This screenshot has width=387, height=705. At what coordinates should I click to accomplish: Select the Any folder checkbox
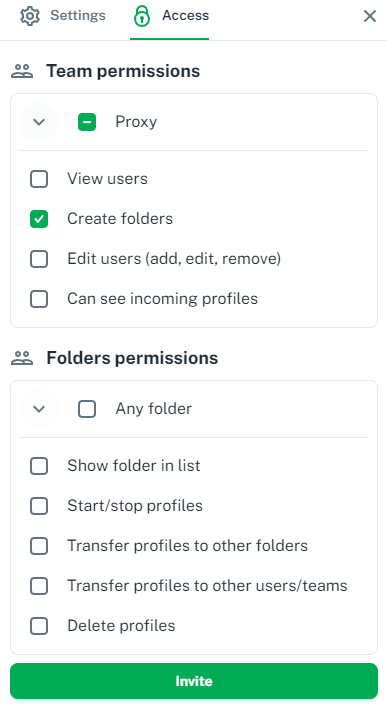coord(87,409)
